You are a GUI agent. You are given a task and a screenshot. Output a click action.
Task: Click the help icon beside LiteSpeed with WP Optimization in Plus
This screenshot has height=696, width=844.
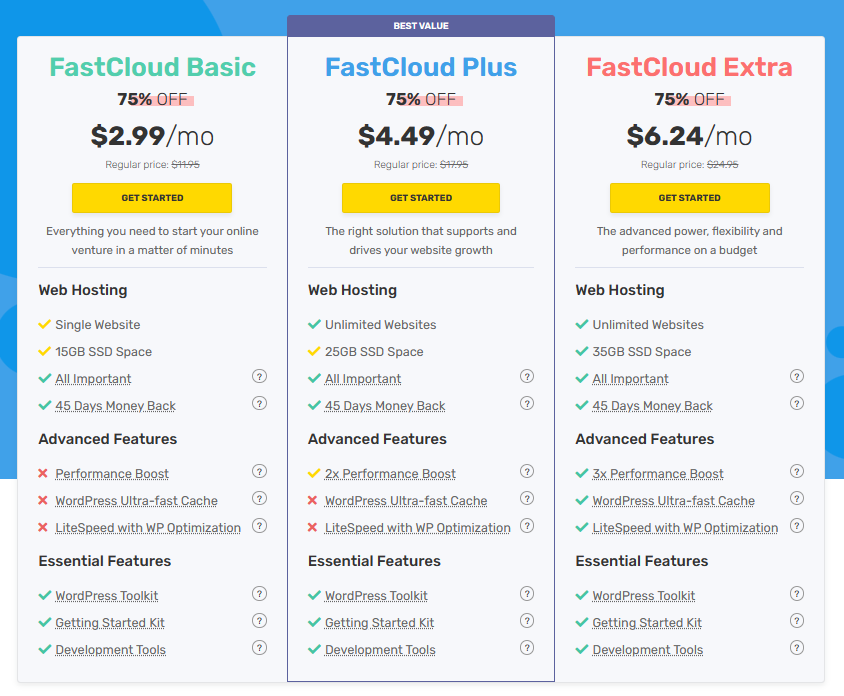[x=527, y=525]
